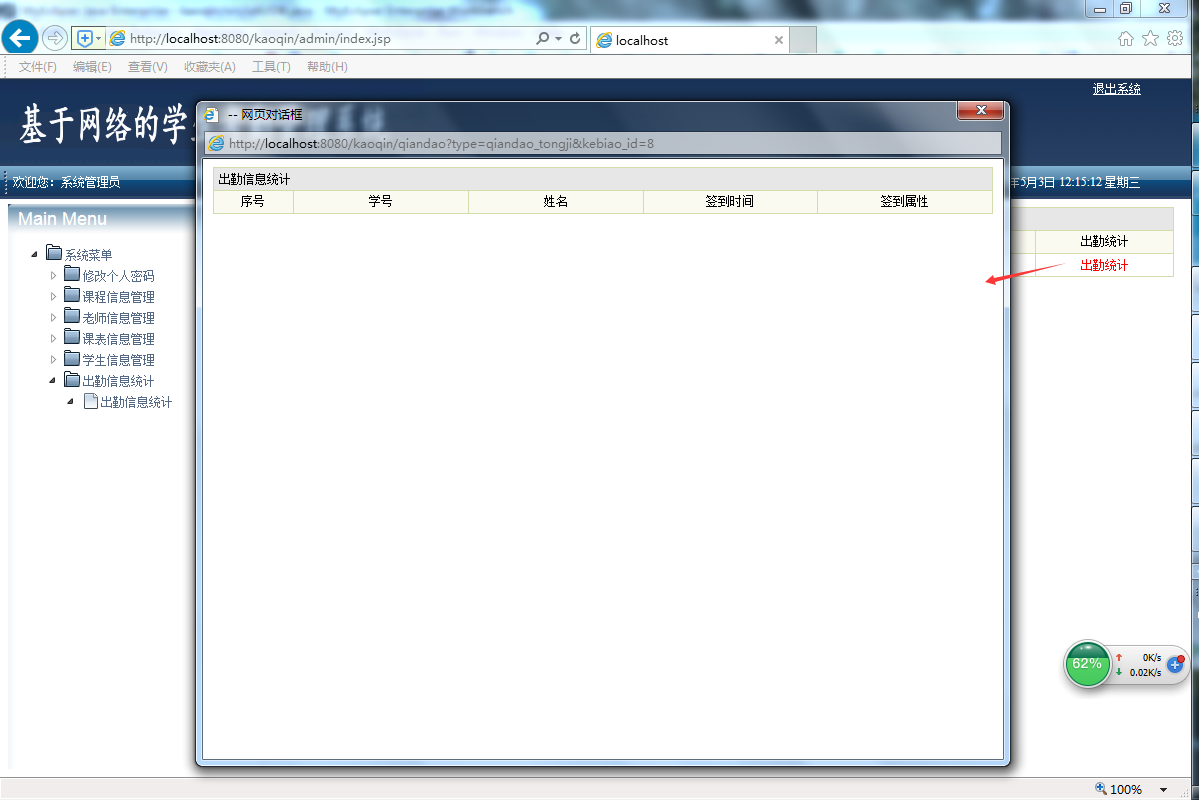
Task: Open the 工具(T) menu
Action: pyautogui.click(x=271, y=67)
